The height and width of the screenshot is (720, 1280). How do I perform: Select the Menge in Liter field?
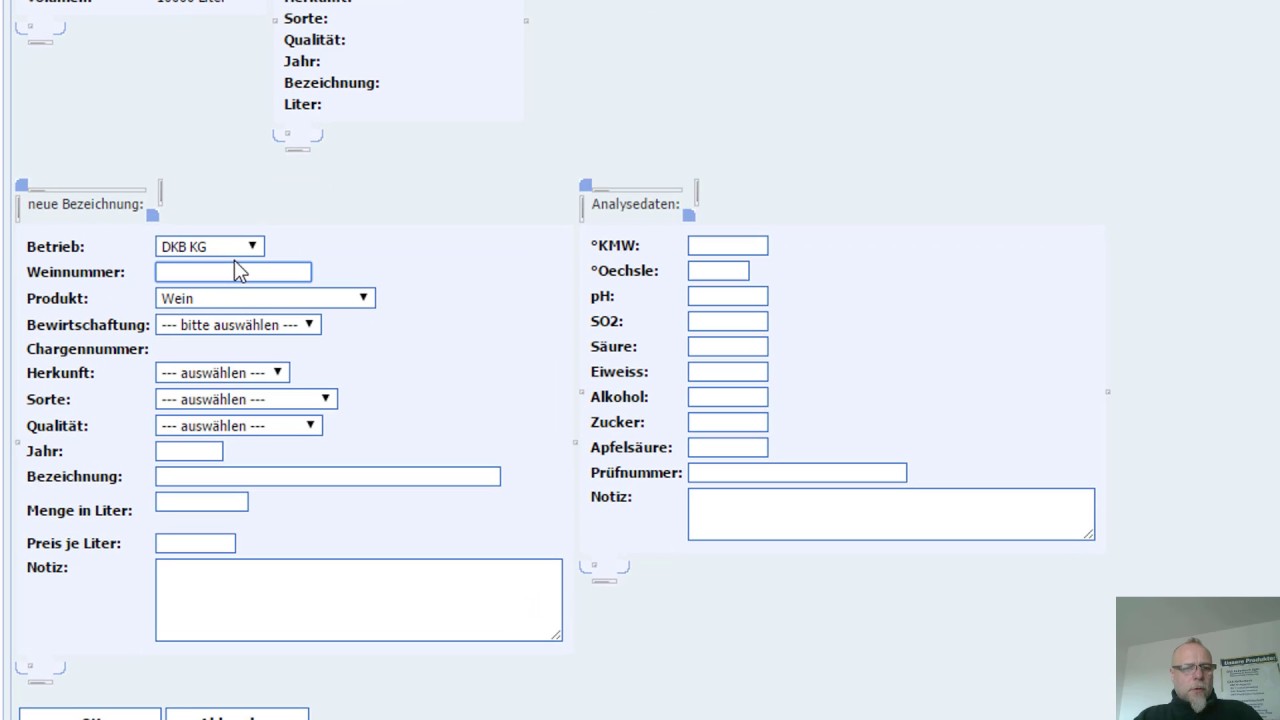tap(202, 502)
